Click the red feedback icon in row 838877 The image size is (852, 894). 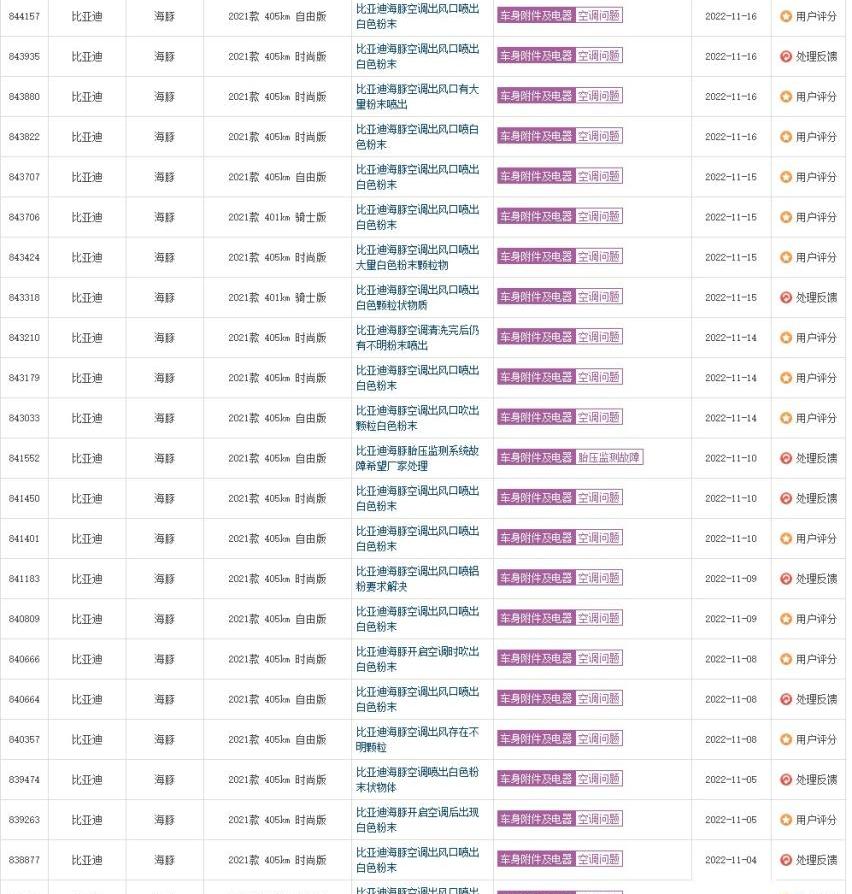click(x=786, y=860)
